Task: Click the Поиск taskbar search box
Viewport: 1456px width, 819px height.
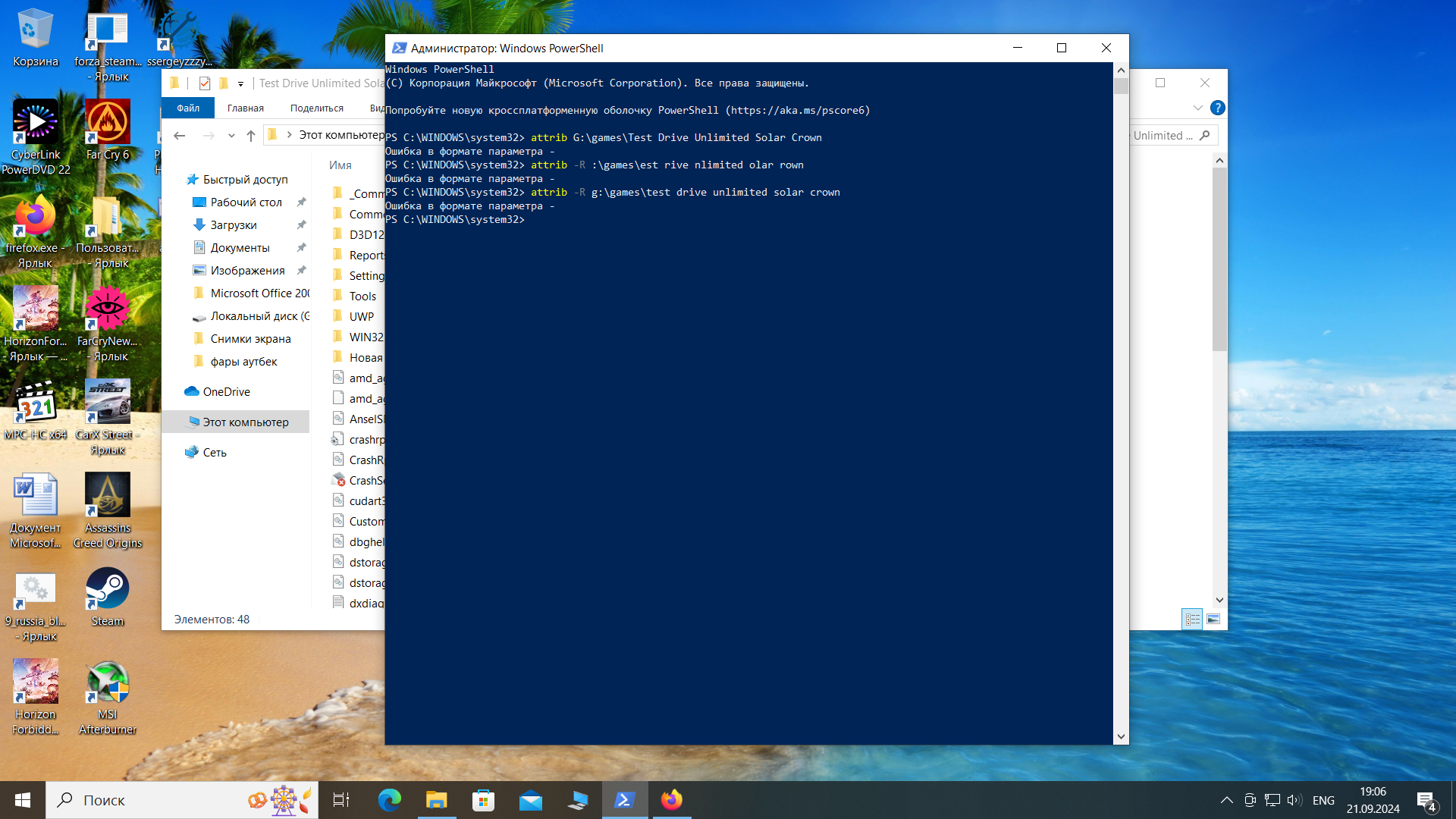Action: pos(152,800)
